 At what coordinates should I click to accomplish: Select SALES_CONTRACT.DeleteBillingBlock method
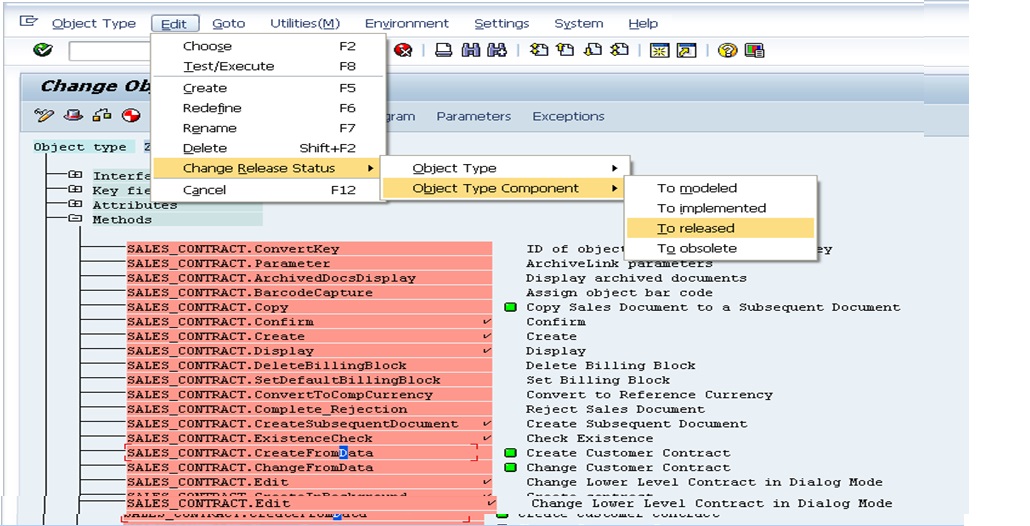coord(309,365)
